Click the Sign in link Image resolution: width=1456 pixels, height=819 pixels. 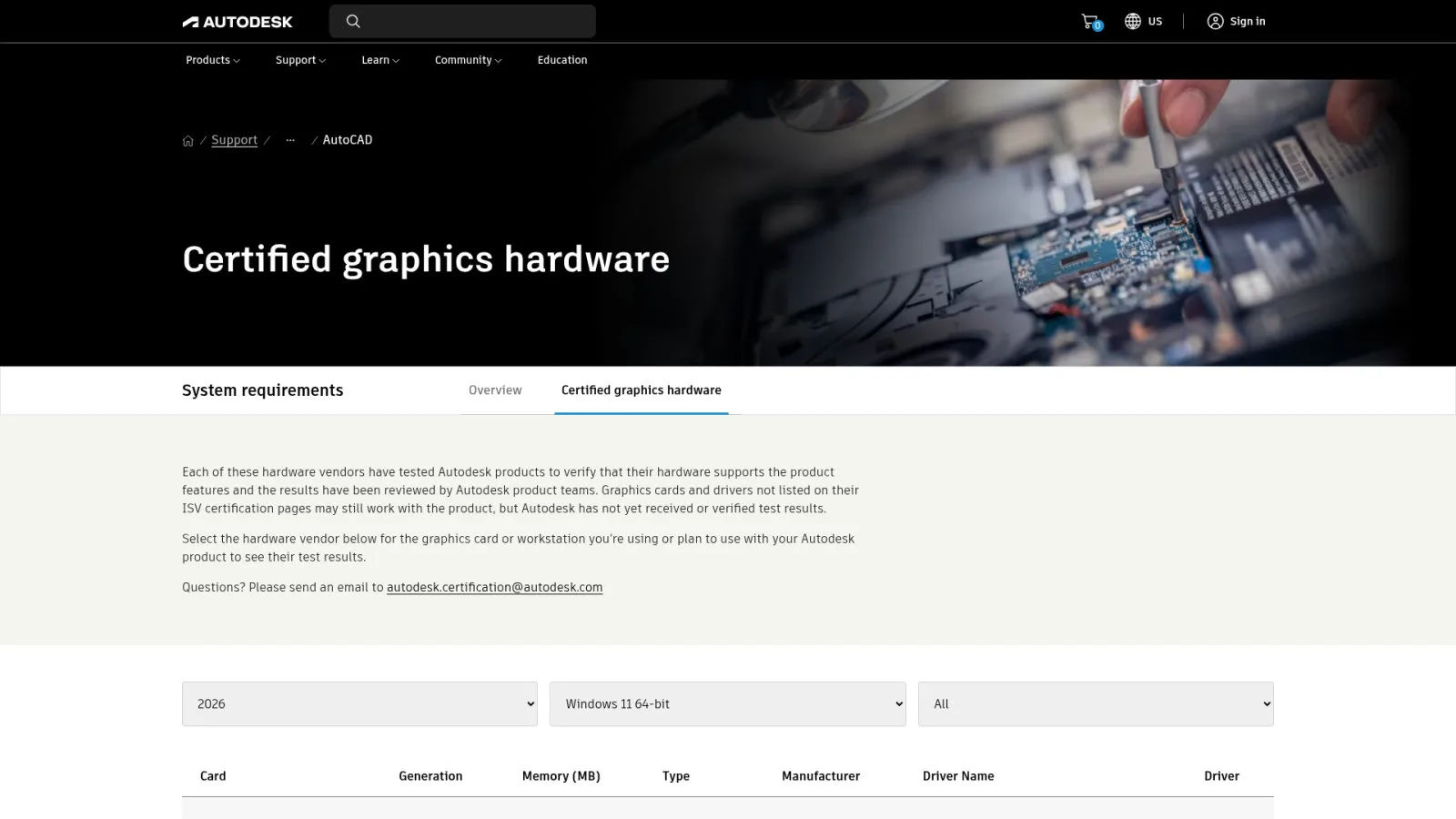[x=1248, y=21]
